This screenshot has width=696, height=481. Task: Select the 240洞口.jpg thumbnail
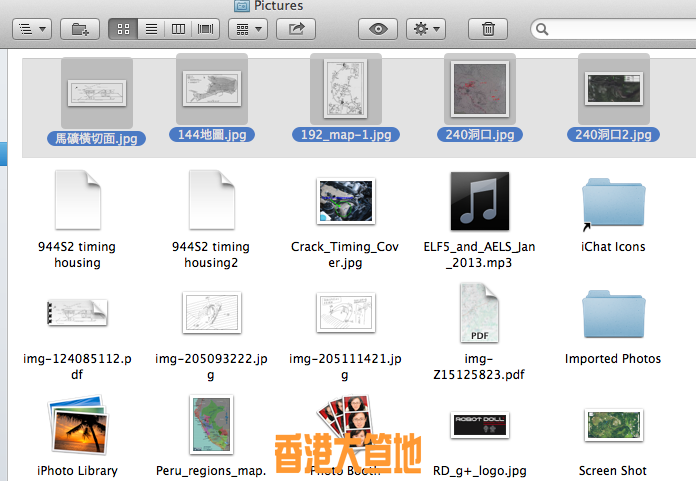click(x=480, y=89)
